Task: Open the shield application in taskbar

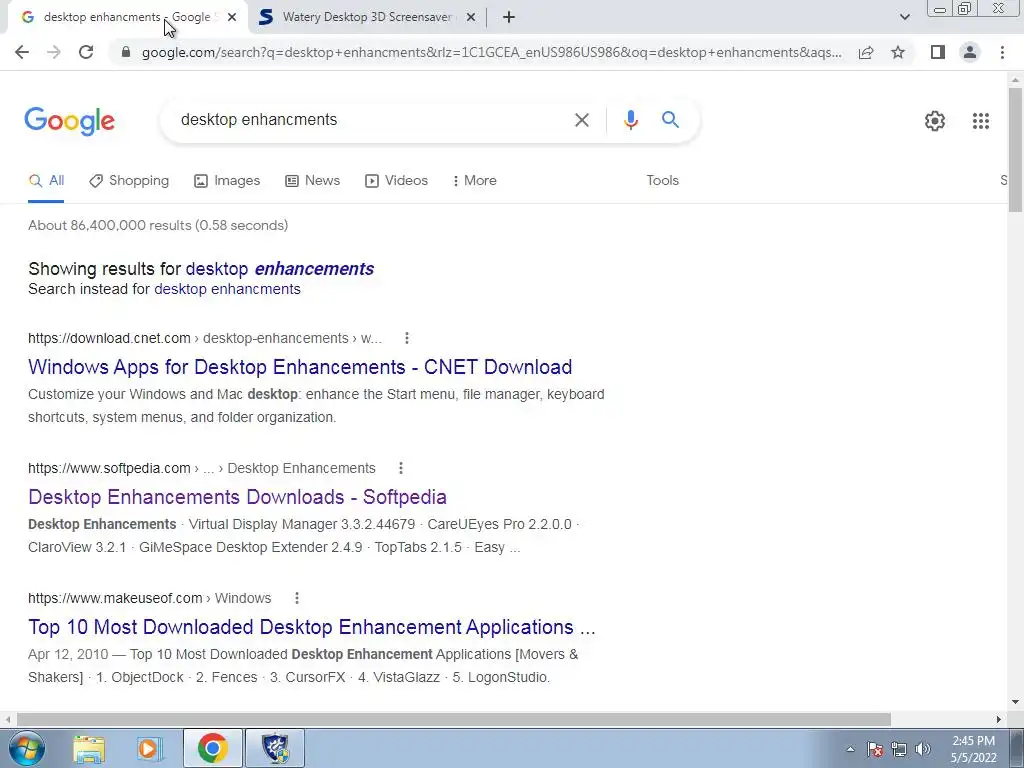Action: click(x=275, y=748)
